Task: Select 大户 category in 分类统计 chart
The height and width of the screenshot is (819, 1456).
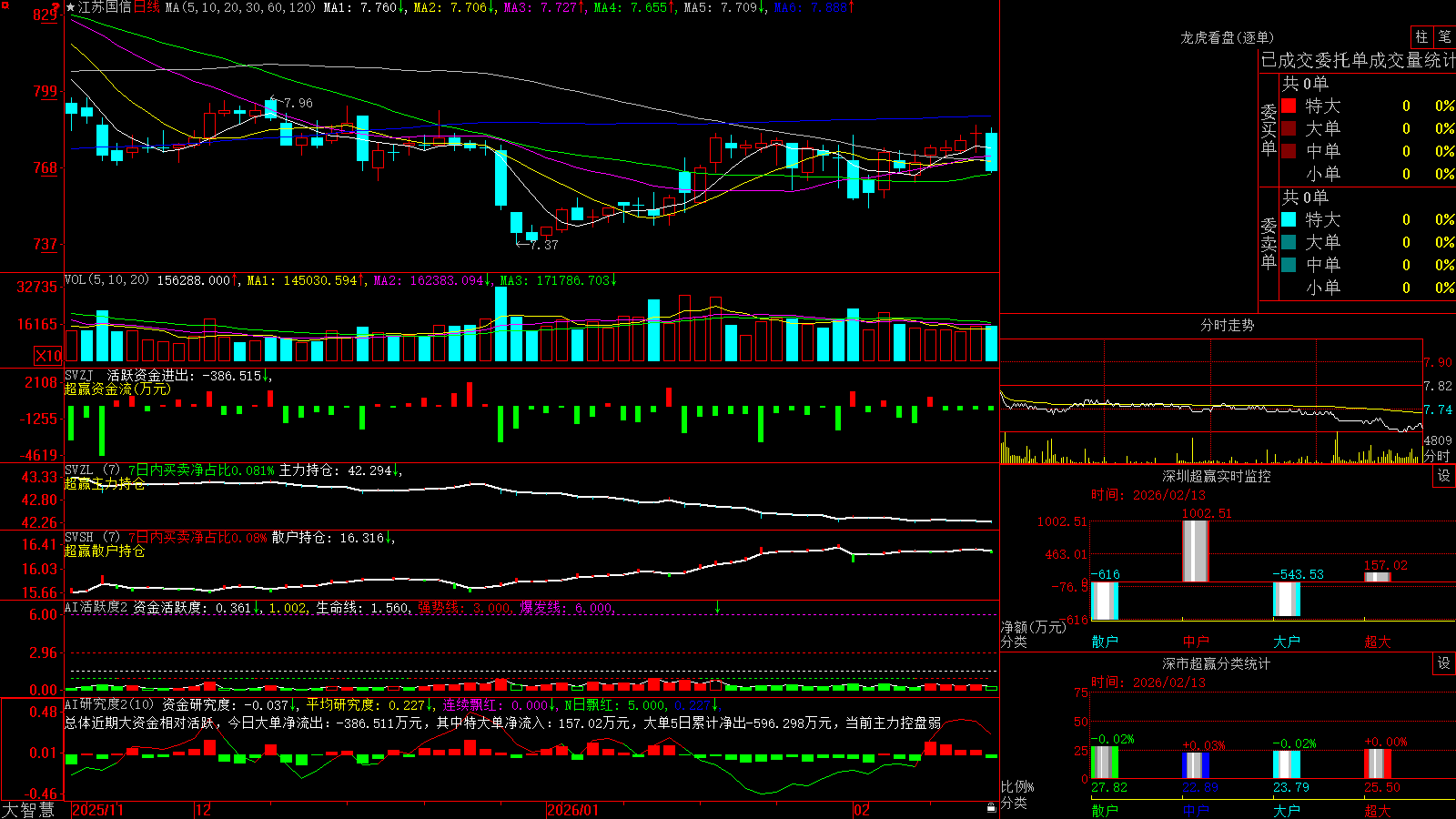Action: click(x=1287, y=810)
